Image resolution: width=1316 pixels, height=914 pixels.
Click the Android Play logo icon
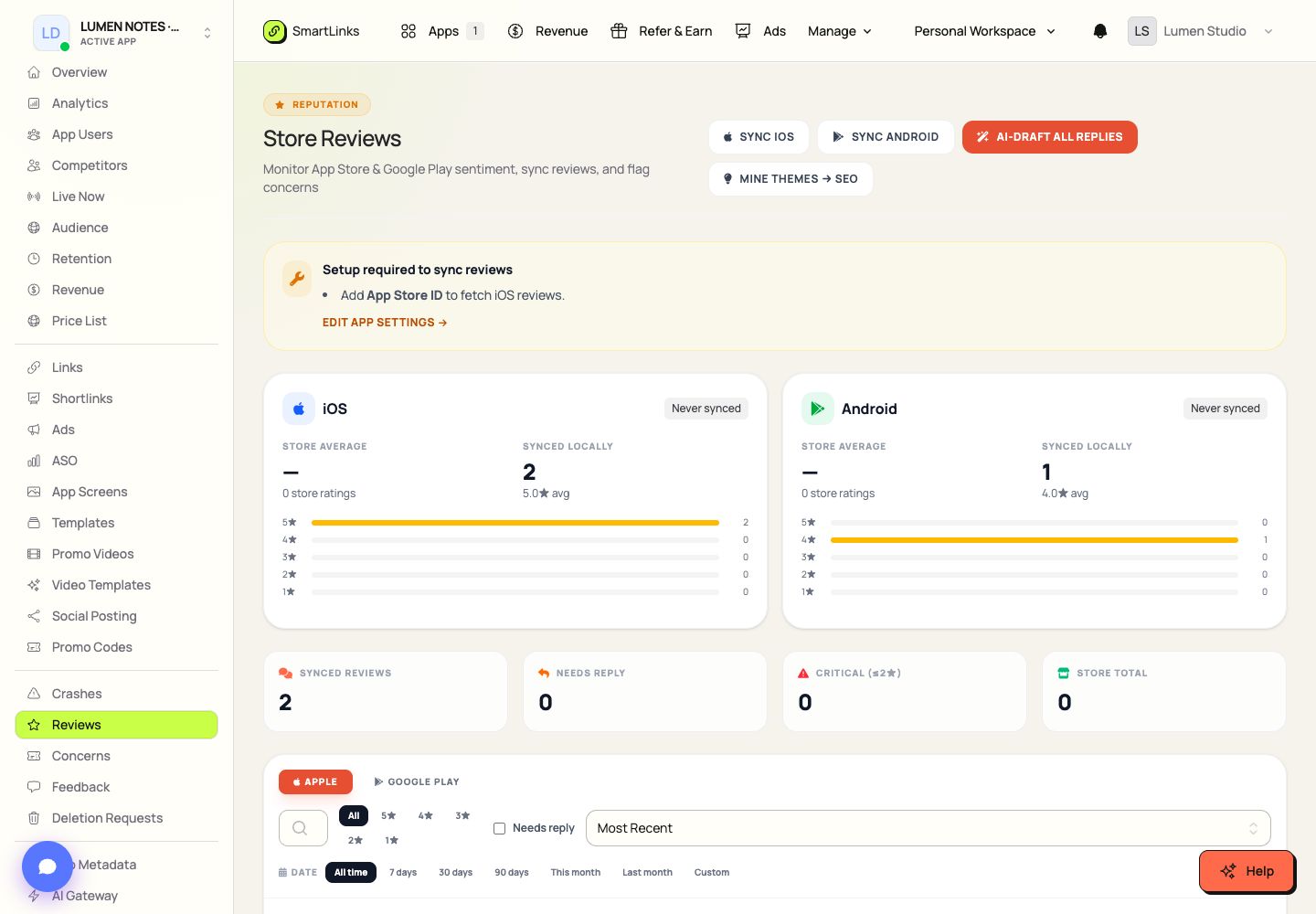coord(818,409)
